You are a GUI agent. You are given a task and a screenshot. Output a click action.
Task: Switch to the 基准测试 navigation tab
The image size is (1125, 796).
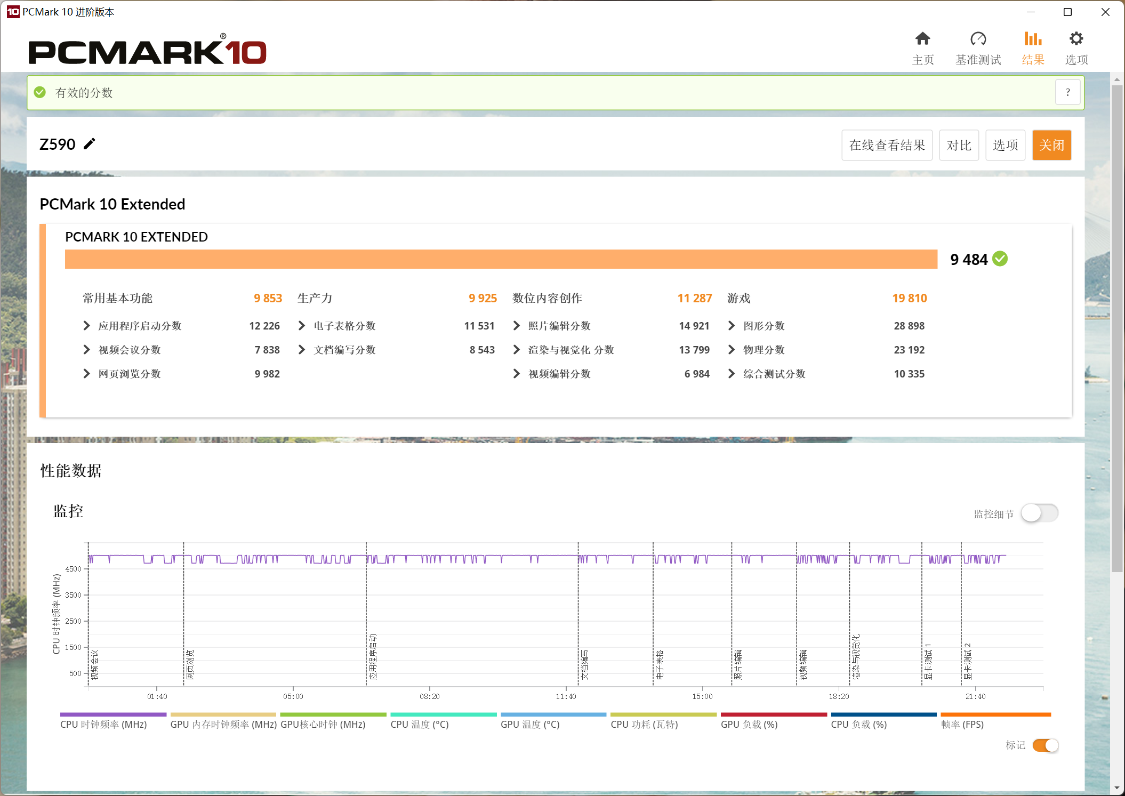[x=977, y=50]
